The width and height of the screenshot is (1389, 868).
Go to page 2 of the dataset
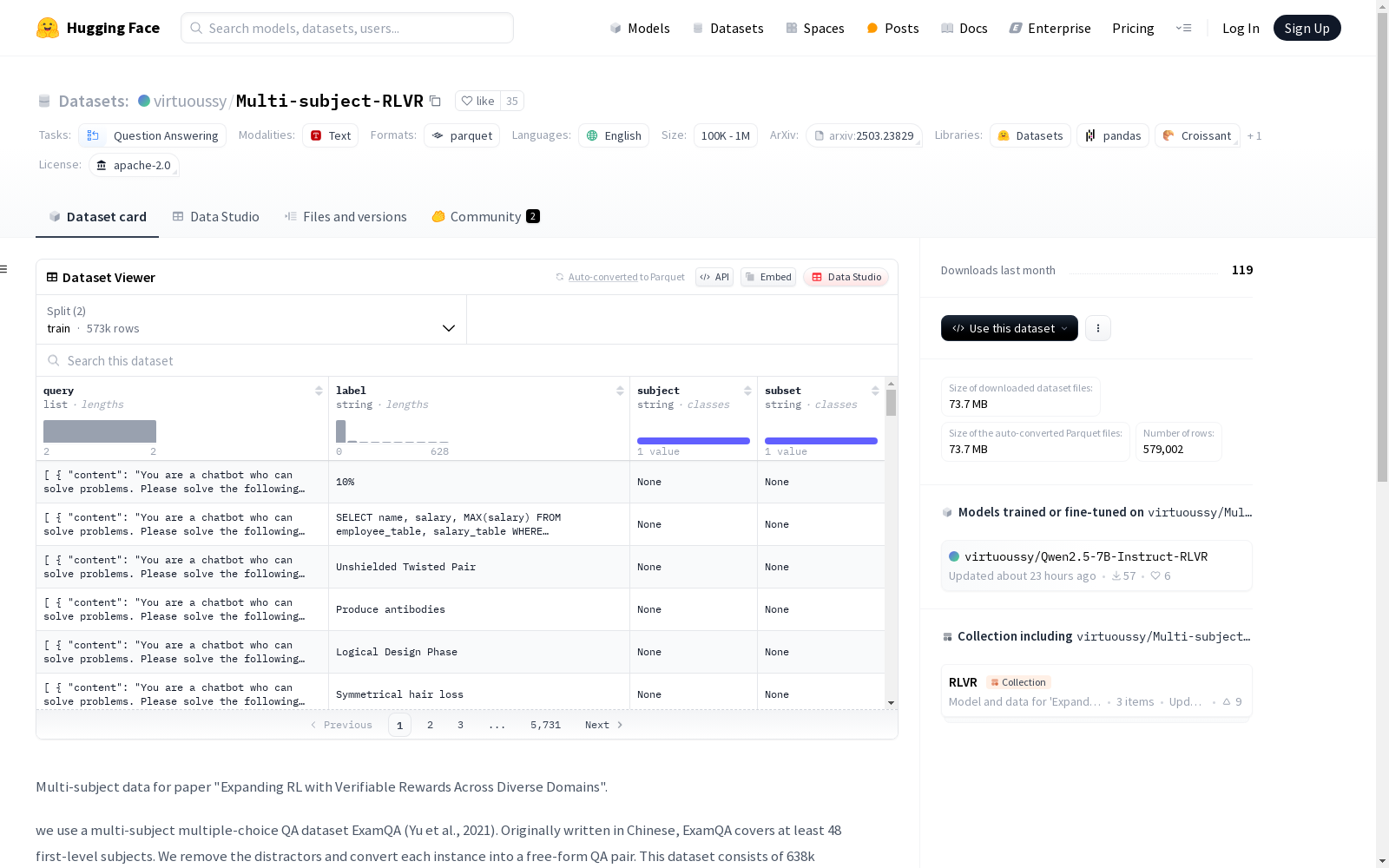point(430,725)
